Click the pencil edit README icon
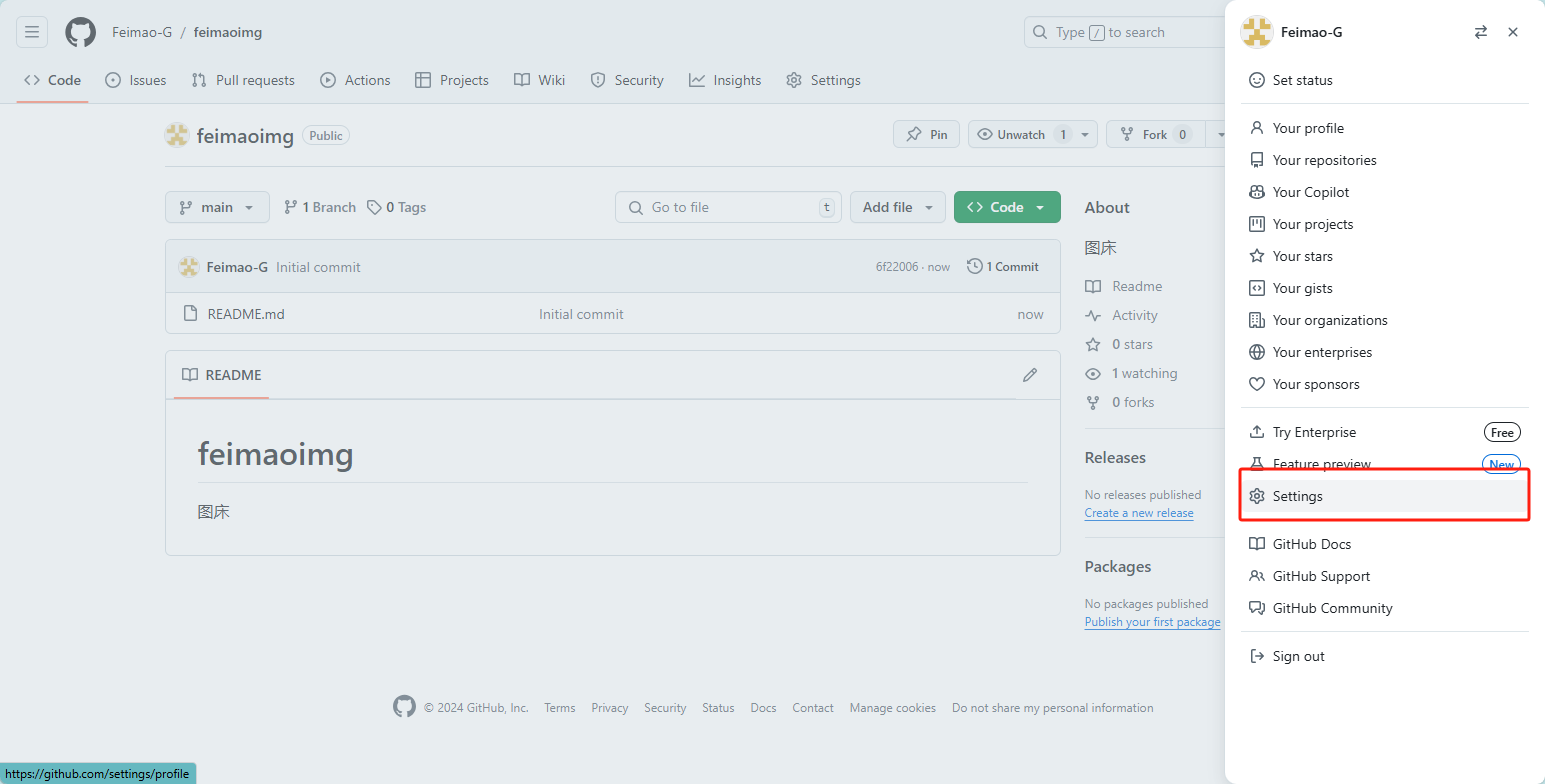This screenshot has width=1545, height=784. point(1030,375)
